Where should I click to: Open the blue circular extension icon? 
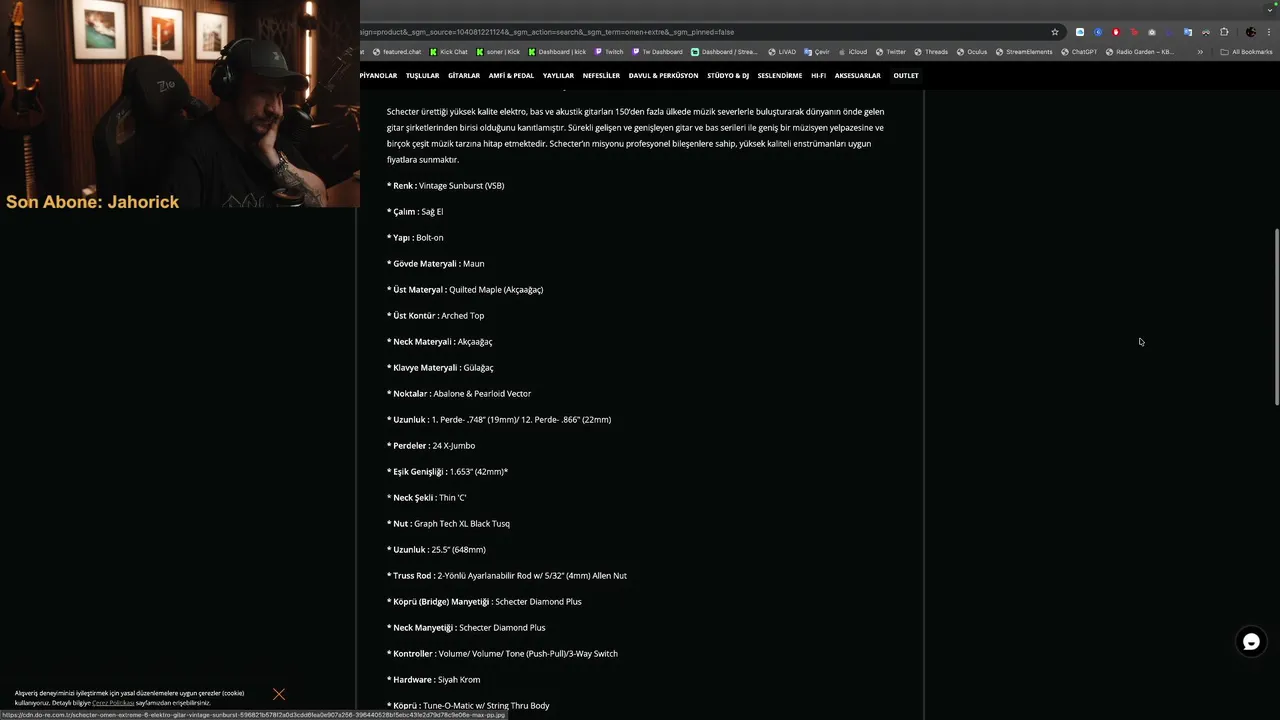point(1098,32)
